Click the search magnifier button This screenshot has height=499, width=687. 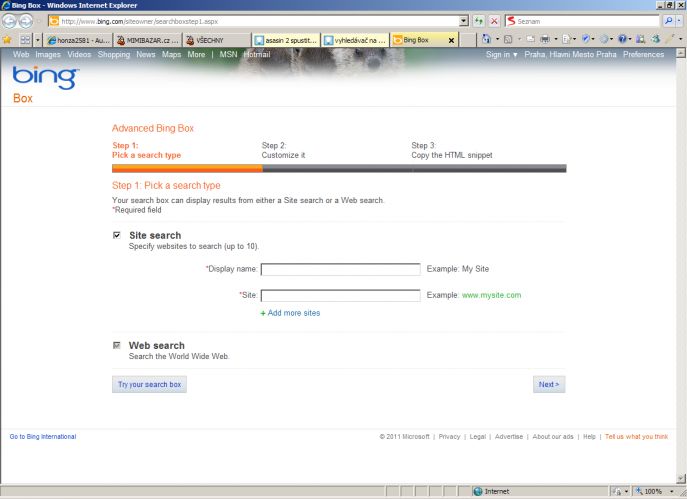(669, 21)
